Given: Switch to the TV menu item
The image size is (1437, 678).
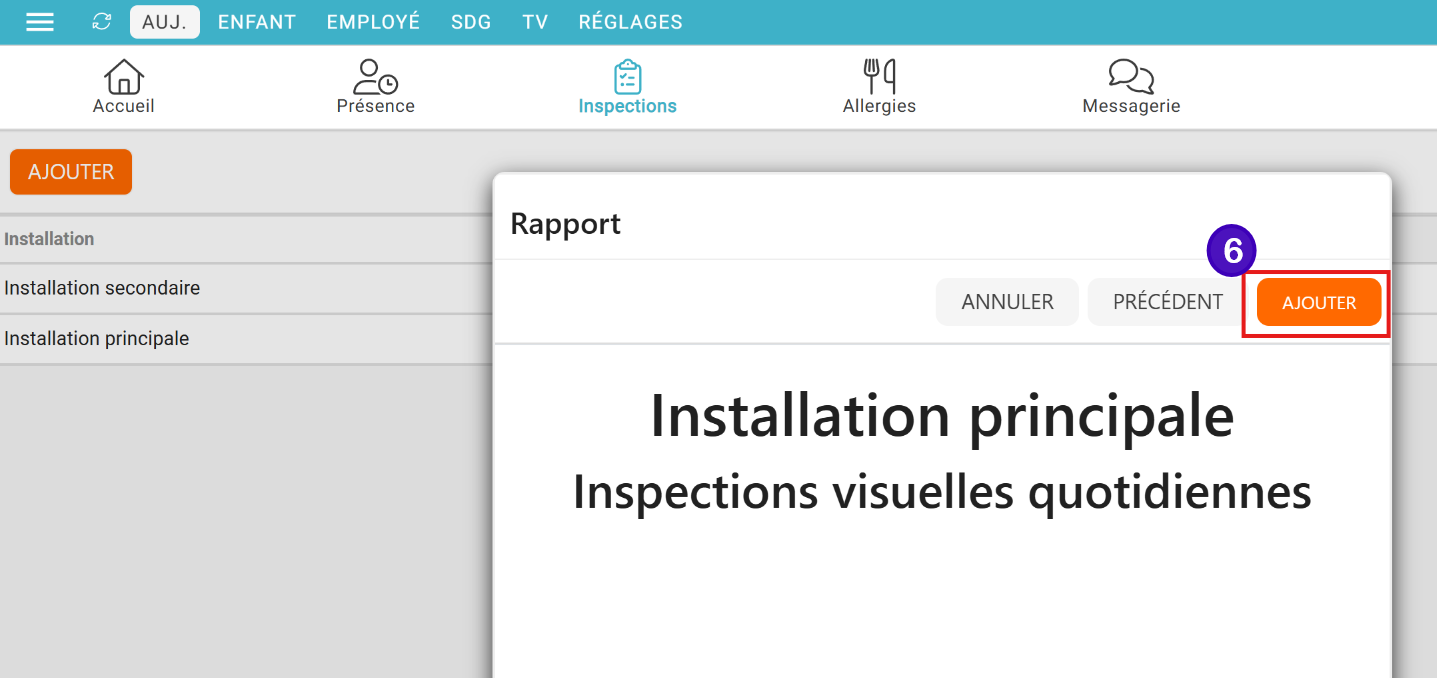Looking at the screenshot, I should pos(535,22).
